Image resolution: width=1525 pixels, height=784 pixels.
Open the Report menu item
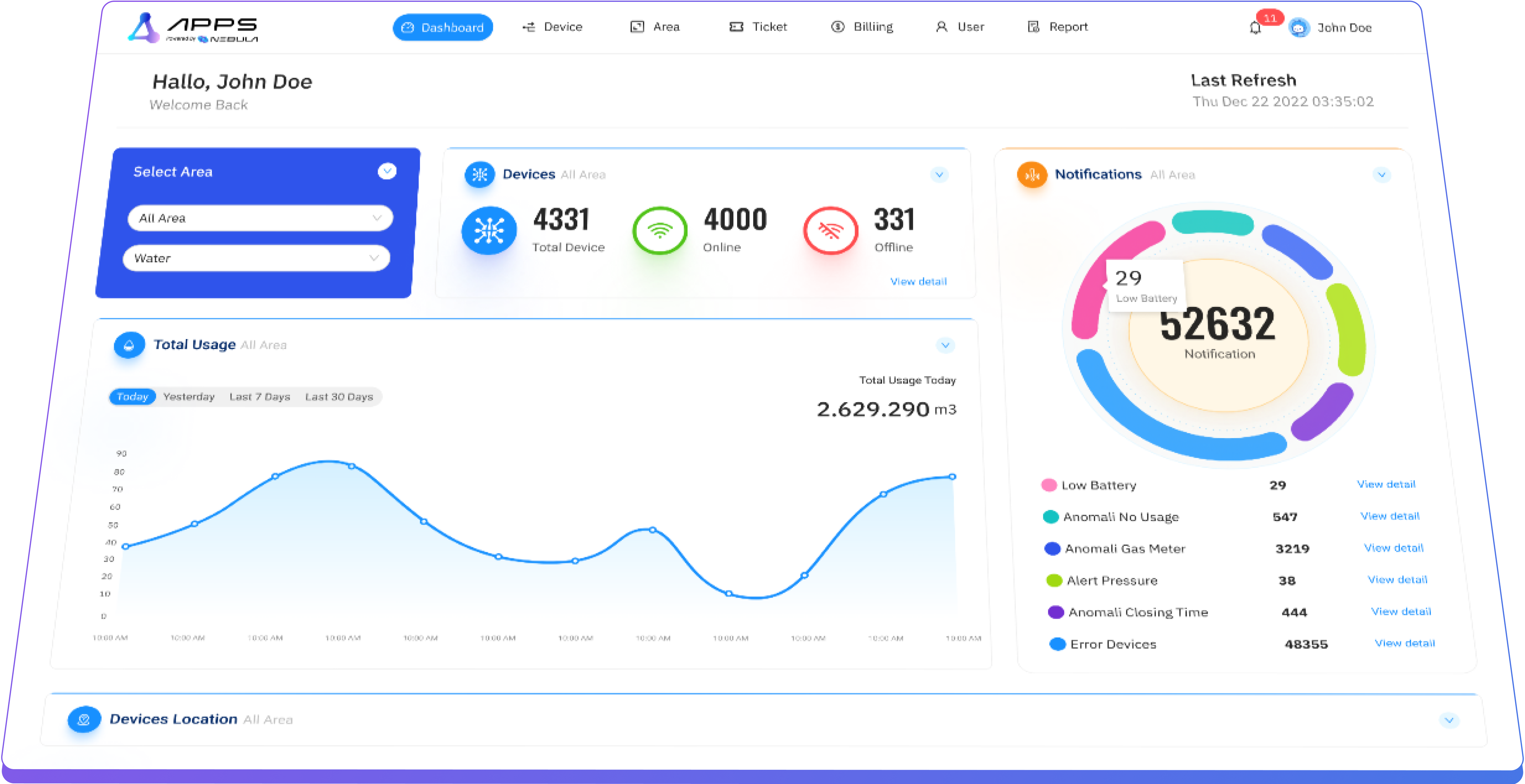[x=1057, y=27]
